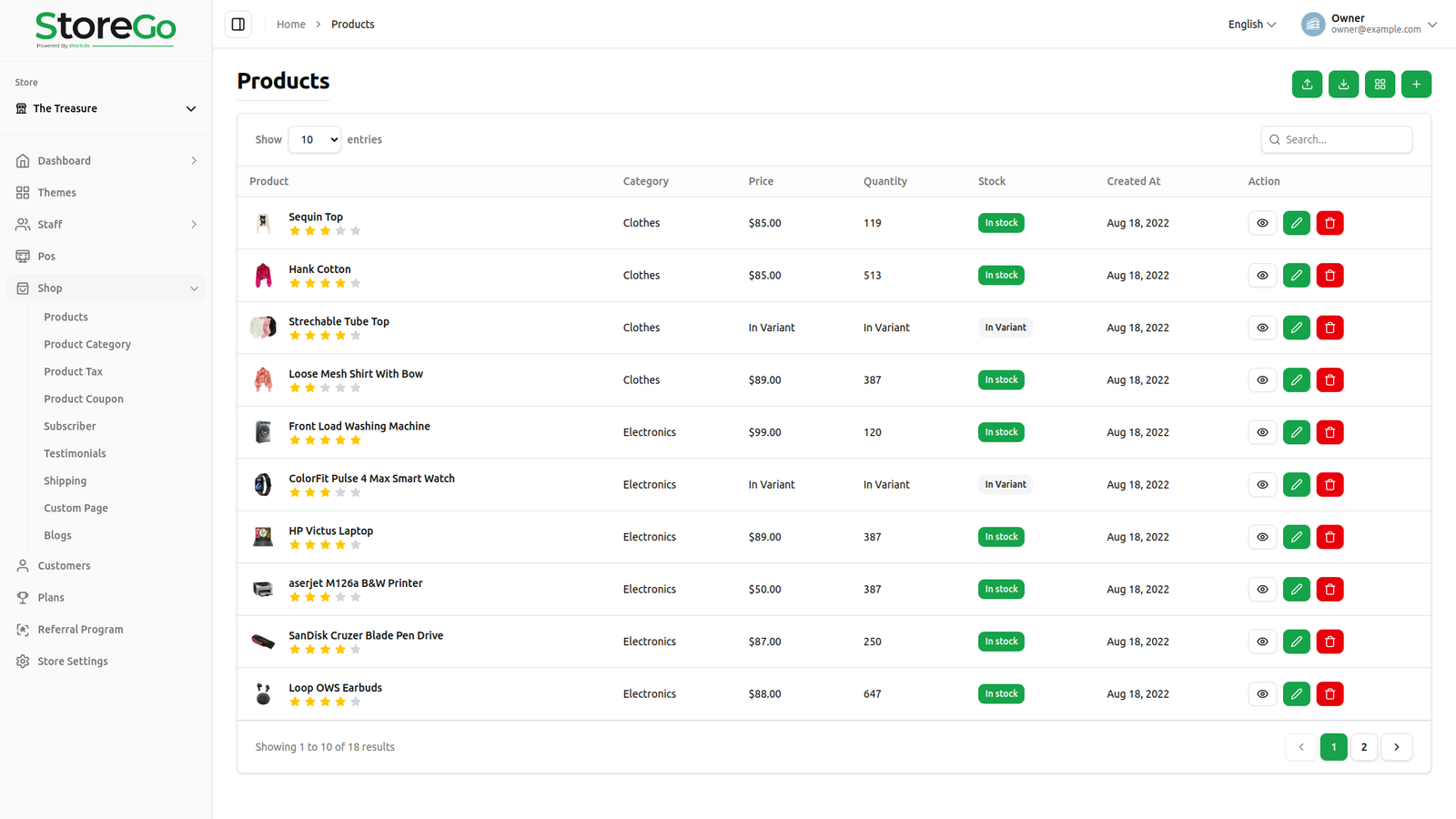Viewport: 1456px width, 819px height.
Task: Expand The Treasure store selector
Action: point(106,109)
